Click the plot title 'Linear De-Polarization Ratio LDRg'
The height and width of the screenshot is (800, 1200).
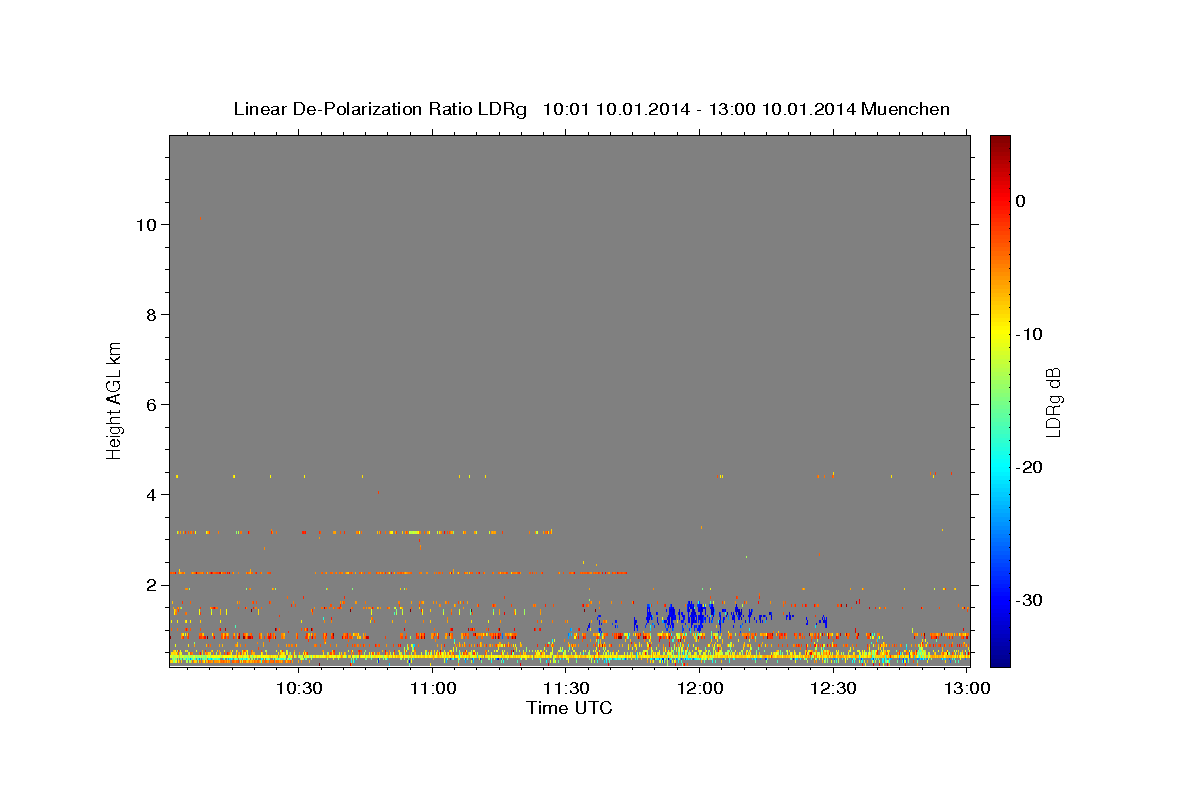(380, 109)
